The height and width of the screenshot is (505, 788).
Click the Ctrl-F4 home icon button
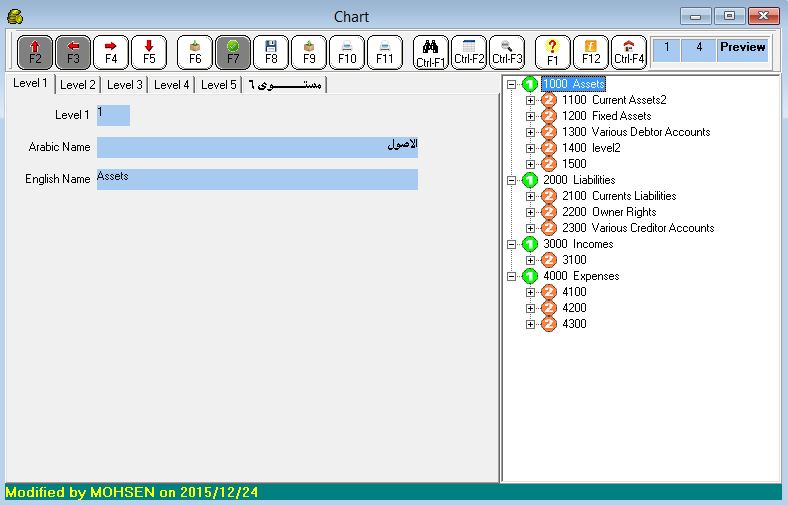628,52
